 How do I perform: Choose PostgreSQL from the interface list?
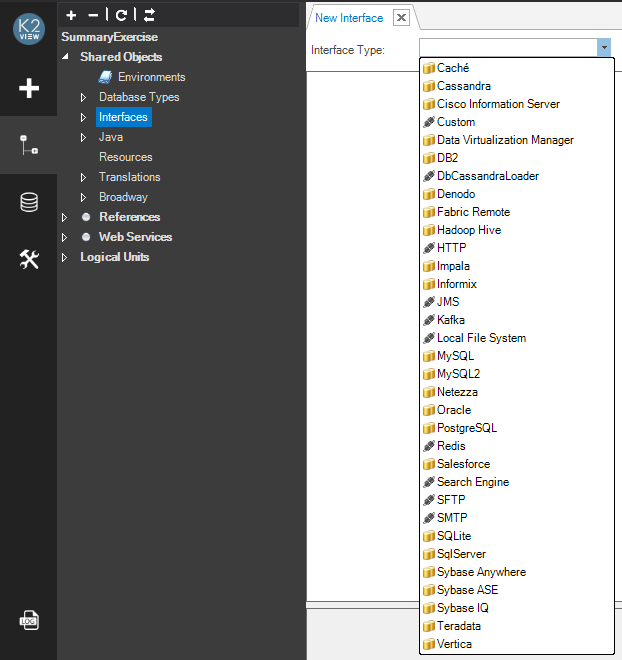coord(466,428)
